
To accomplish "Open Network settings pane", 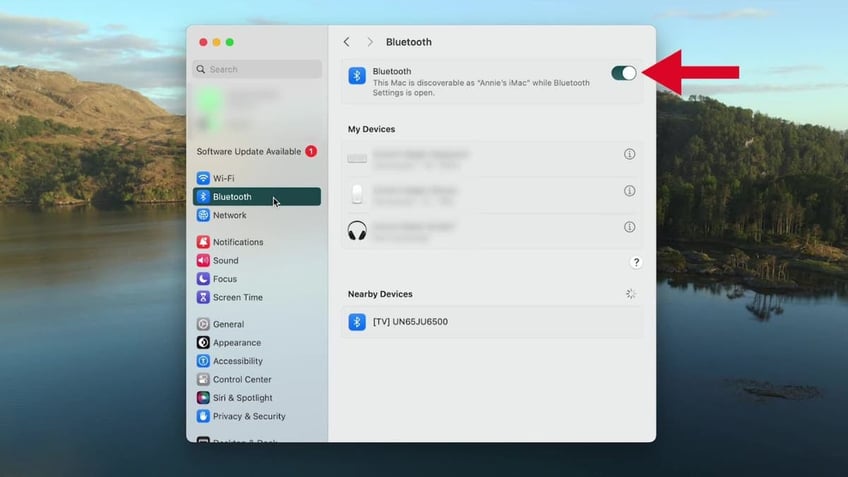I will (x=257, y=215).
